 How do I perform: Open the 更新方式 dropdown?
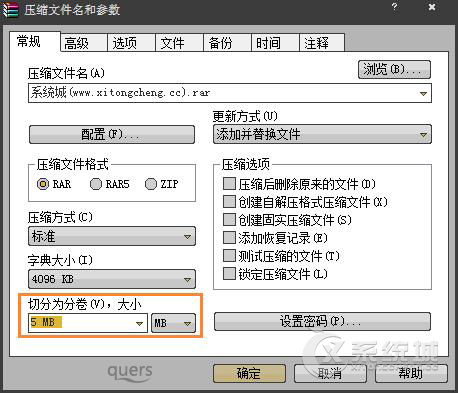[x=322, y=134]
